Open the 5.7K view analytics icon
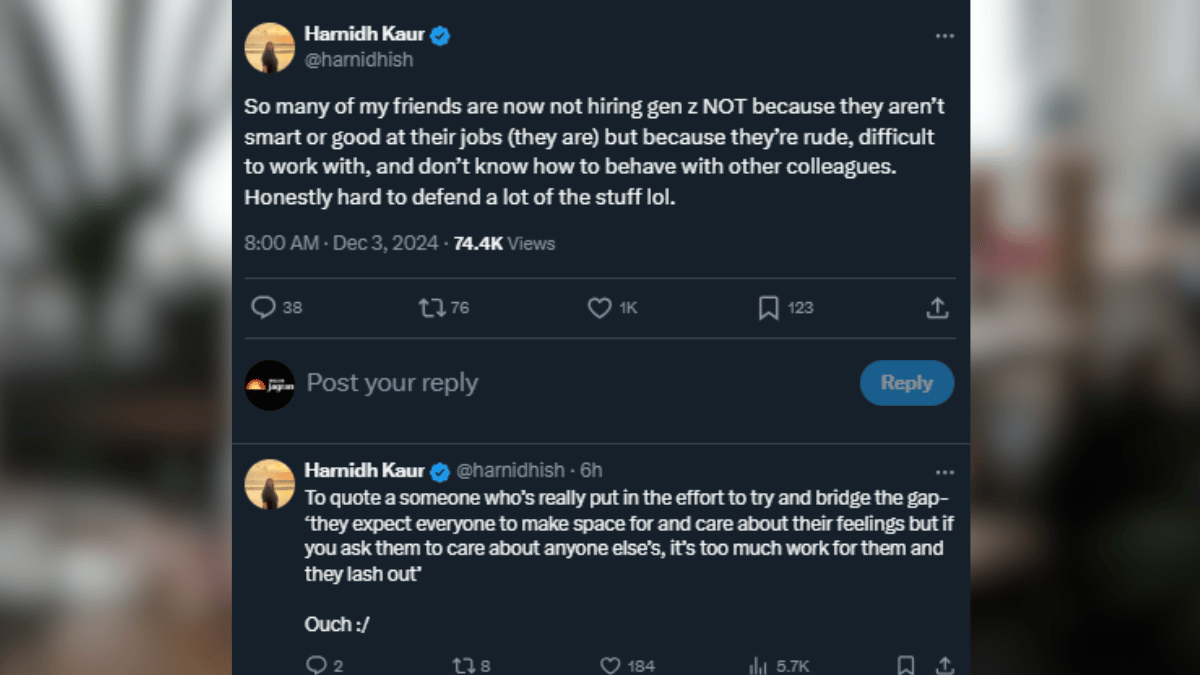This screenshot has height=675, width=1200. click(758, 665)
